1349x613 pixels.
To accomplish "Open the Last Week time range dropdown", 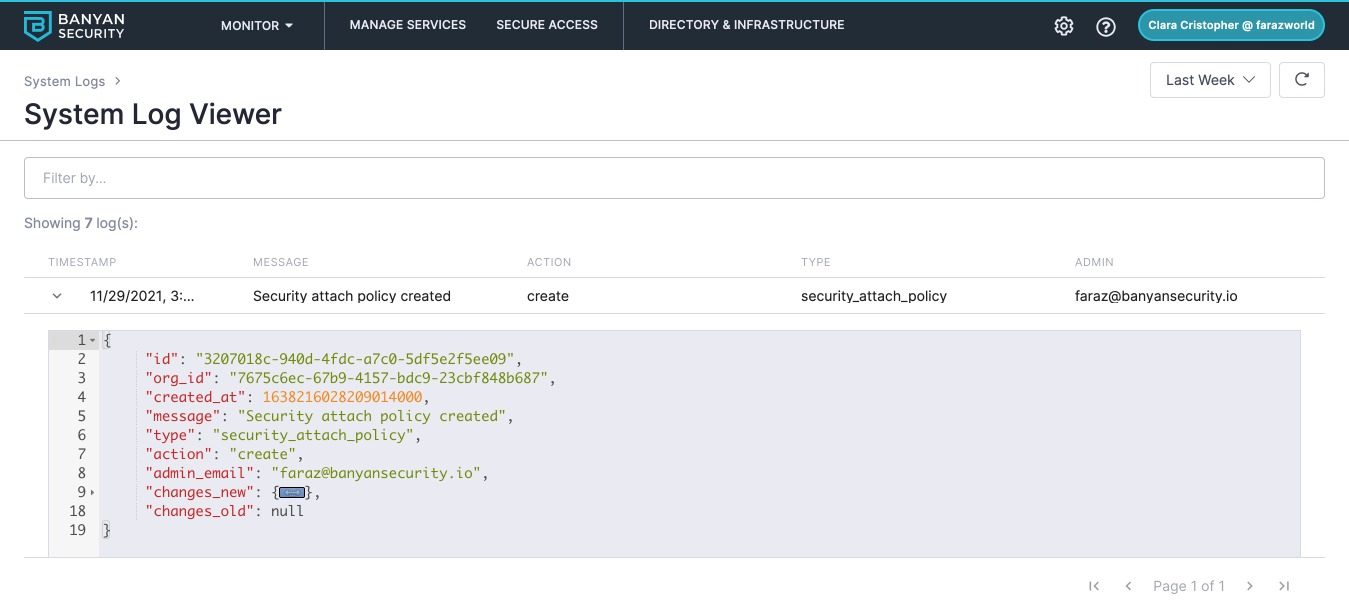I will [x=1210, y=80].
